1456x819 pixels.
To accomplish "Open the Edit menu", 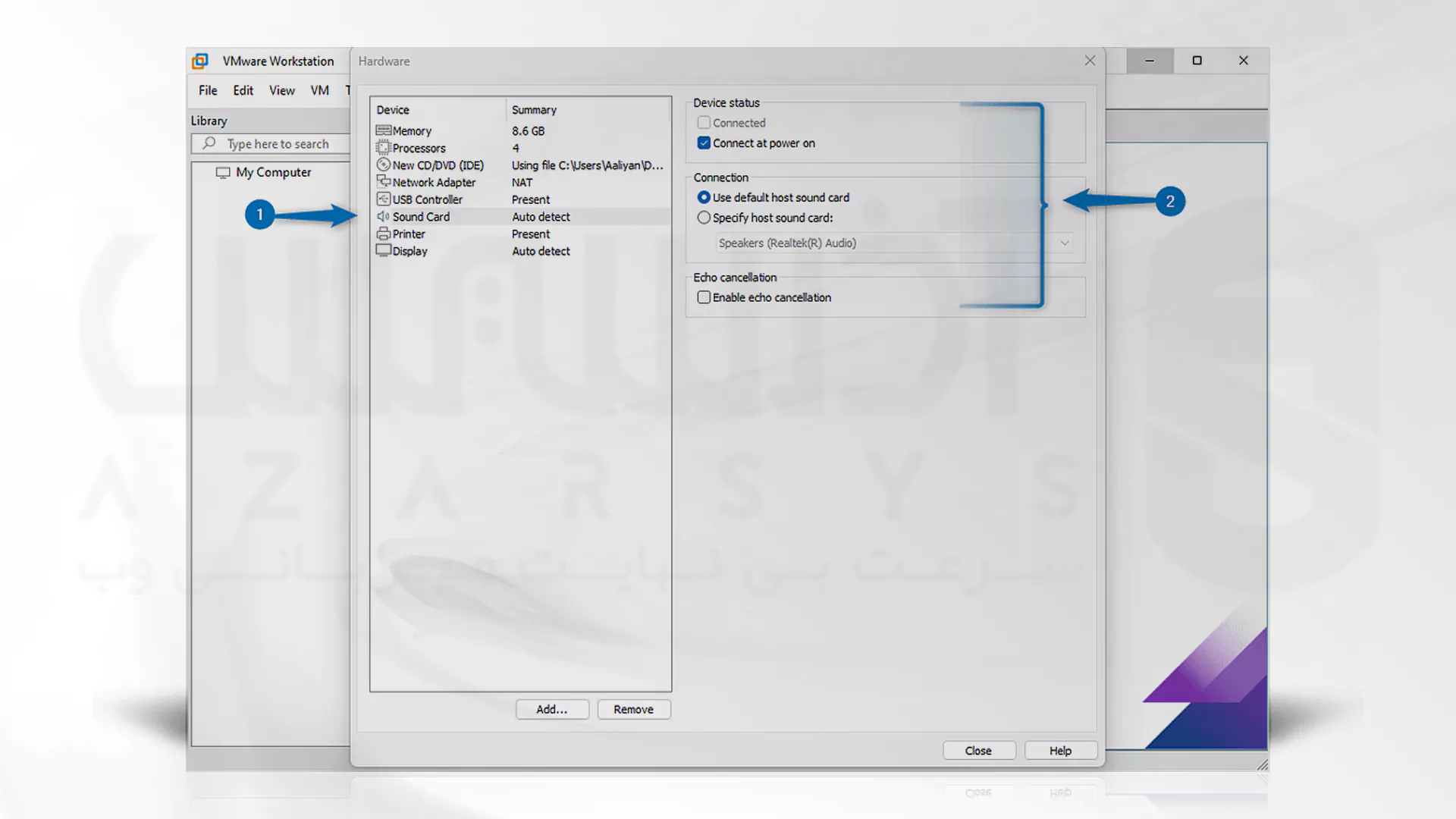I will pyautogui.click(x=242, y=90).
